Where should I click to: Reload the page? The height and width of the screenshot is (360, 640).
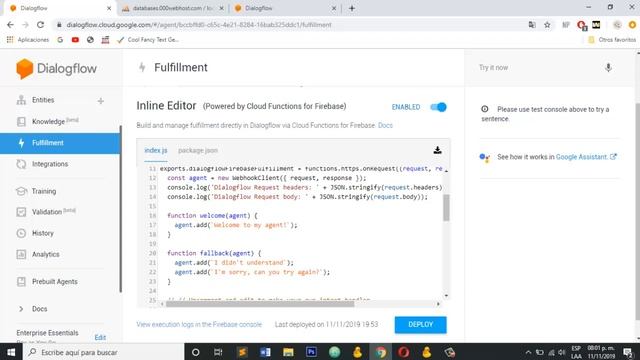click(x=40, y=25)
